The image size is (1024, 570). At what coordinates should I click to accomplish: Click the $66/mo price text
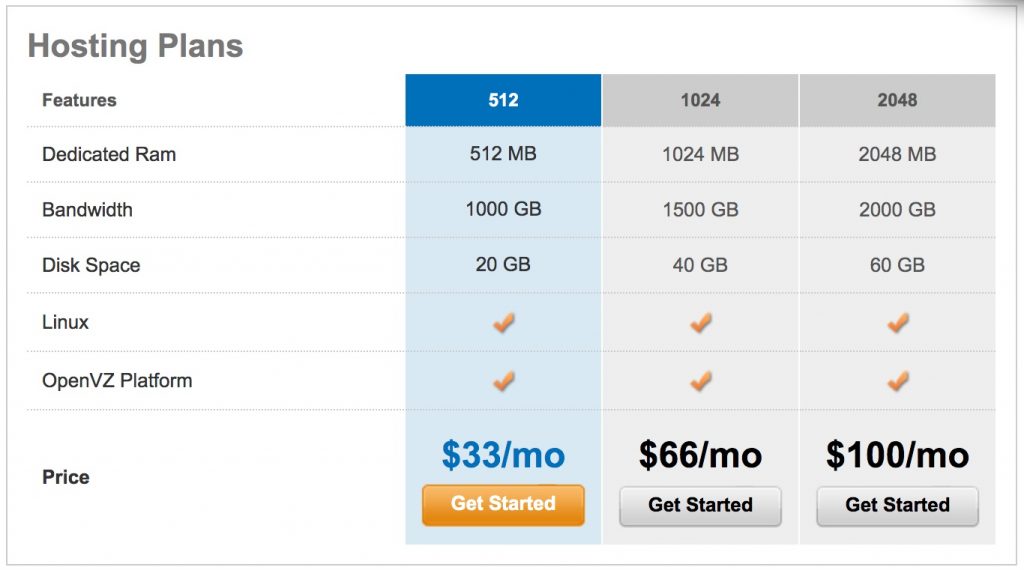700,456
